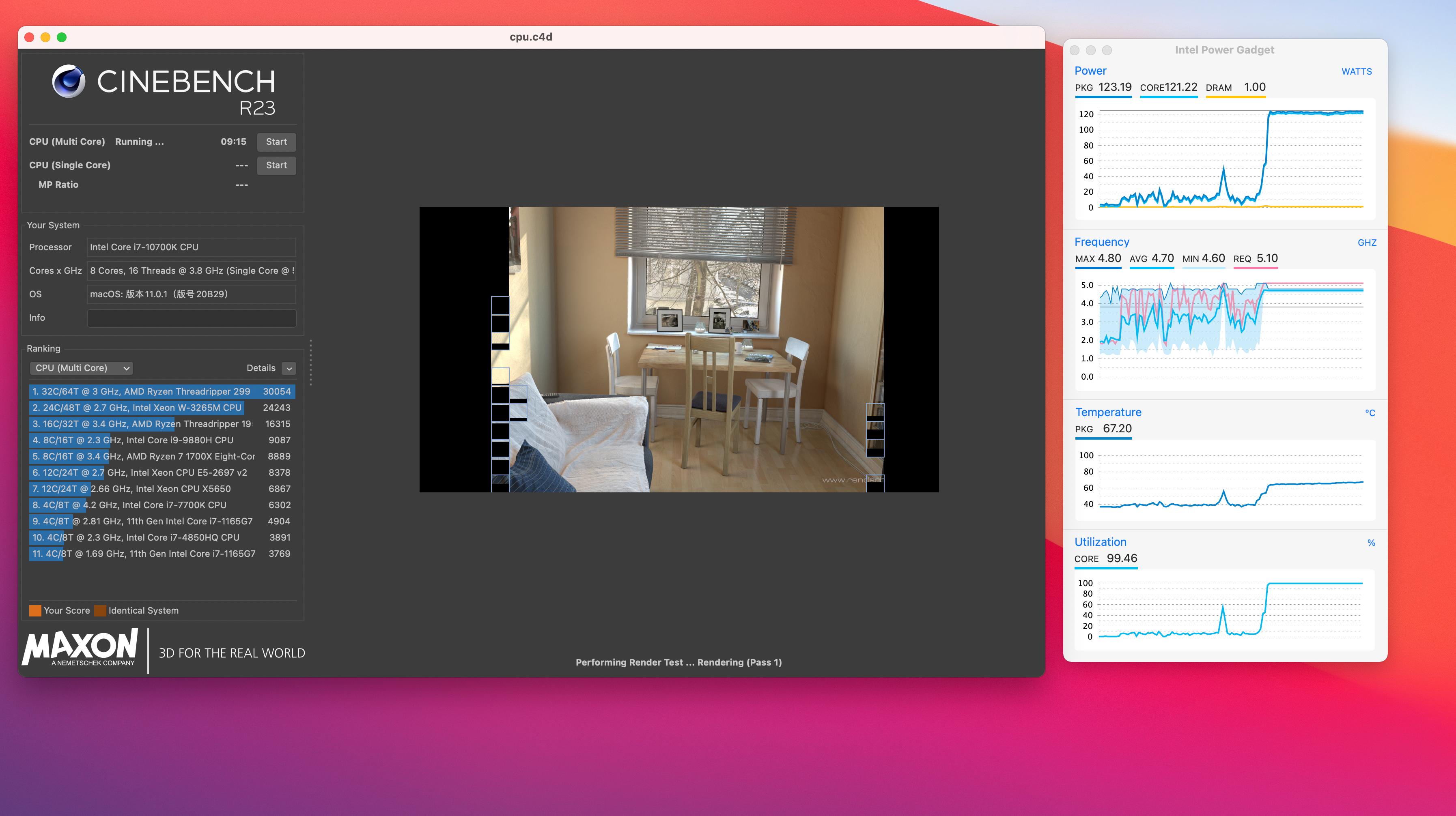Click the green zoom button on Cinebench window
Viewport: 1456px width, 816px height.
[x=62, y=37]
